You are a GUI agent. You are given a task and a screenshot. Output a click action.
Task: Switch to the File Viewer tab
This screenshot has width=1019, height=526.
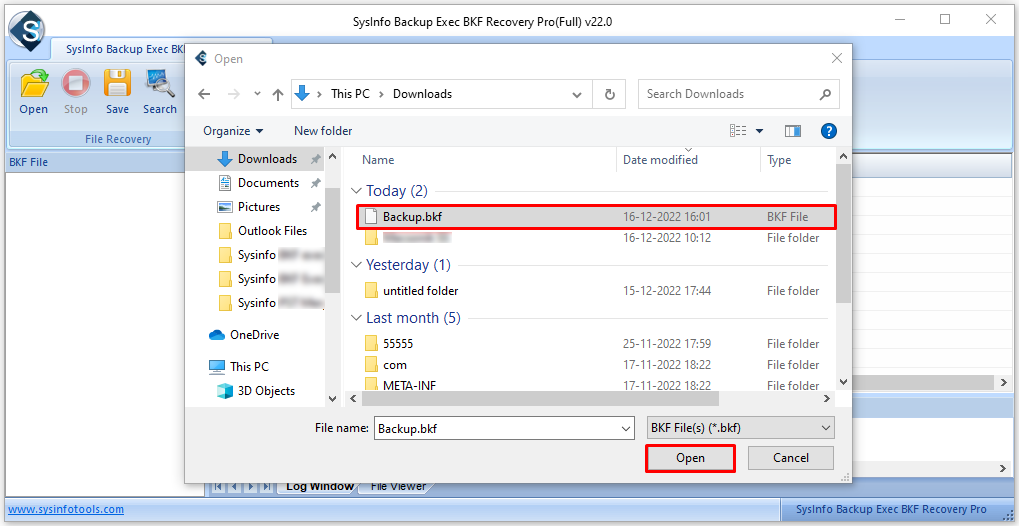398,486
